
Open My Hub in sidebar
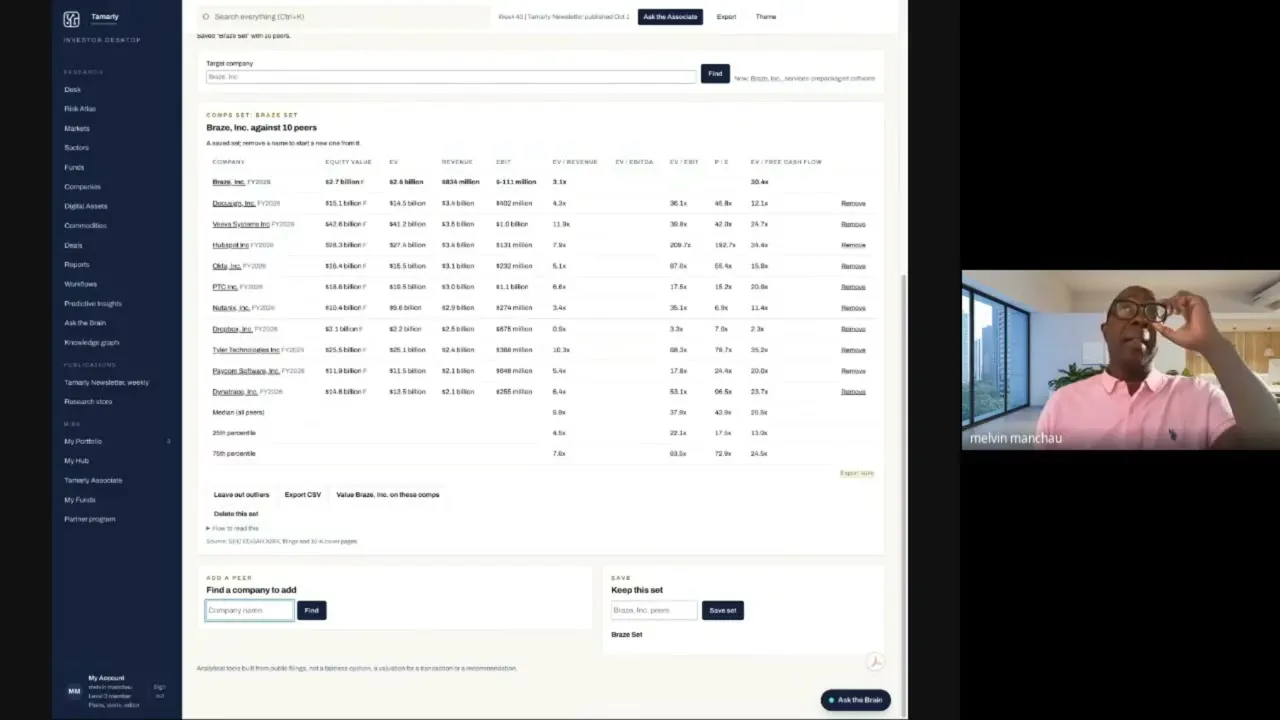(x=76, y=460)
